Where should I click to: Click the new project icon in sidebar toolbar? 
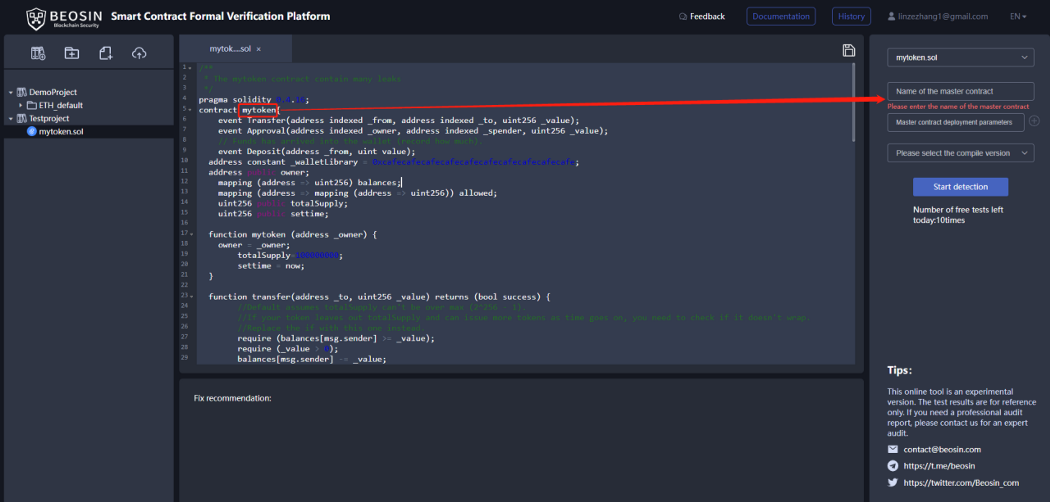[38, 54]
